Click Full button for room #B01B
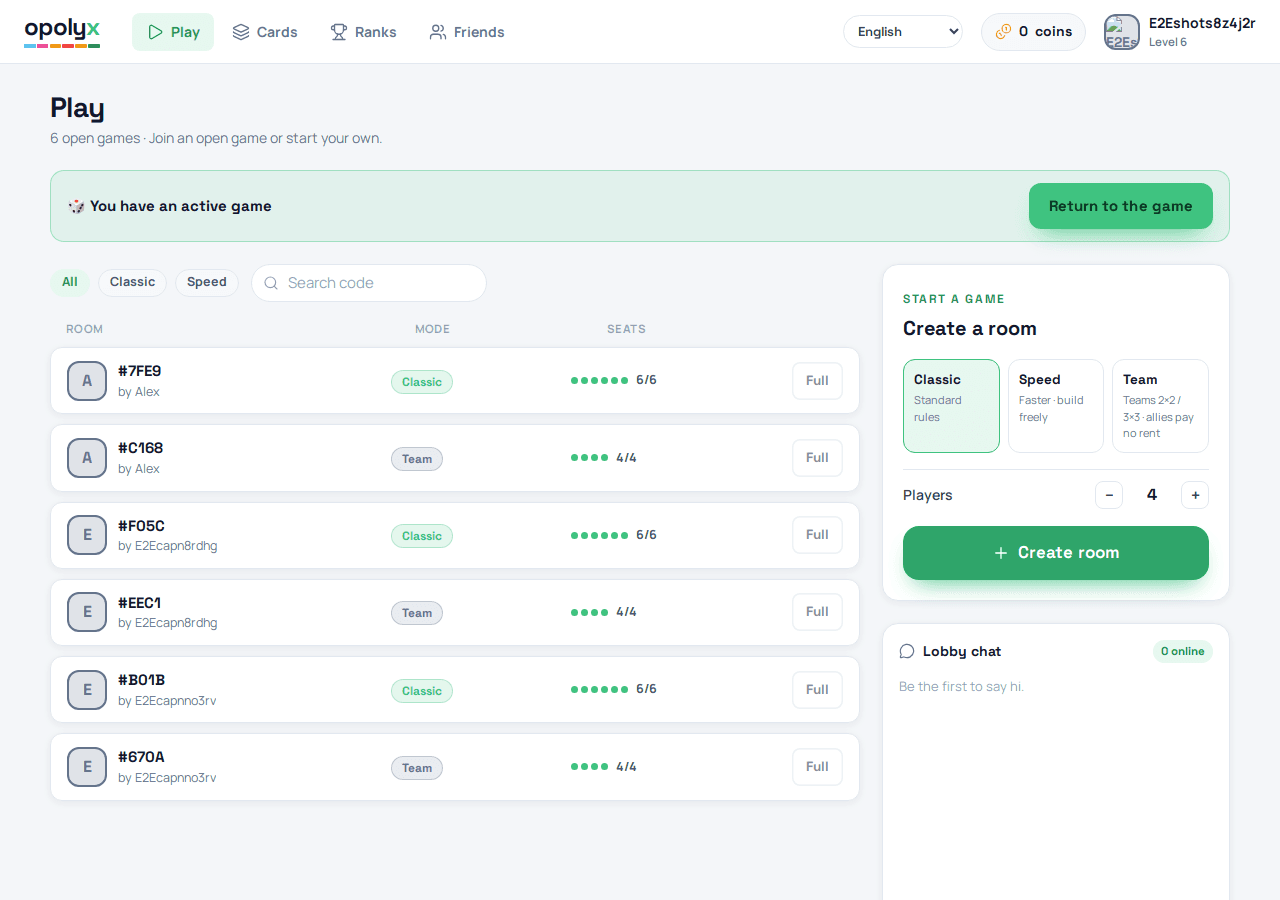1280x900 pixels. [x=817, y=690]
